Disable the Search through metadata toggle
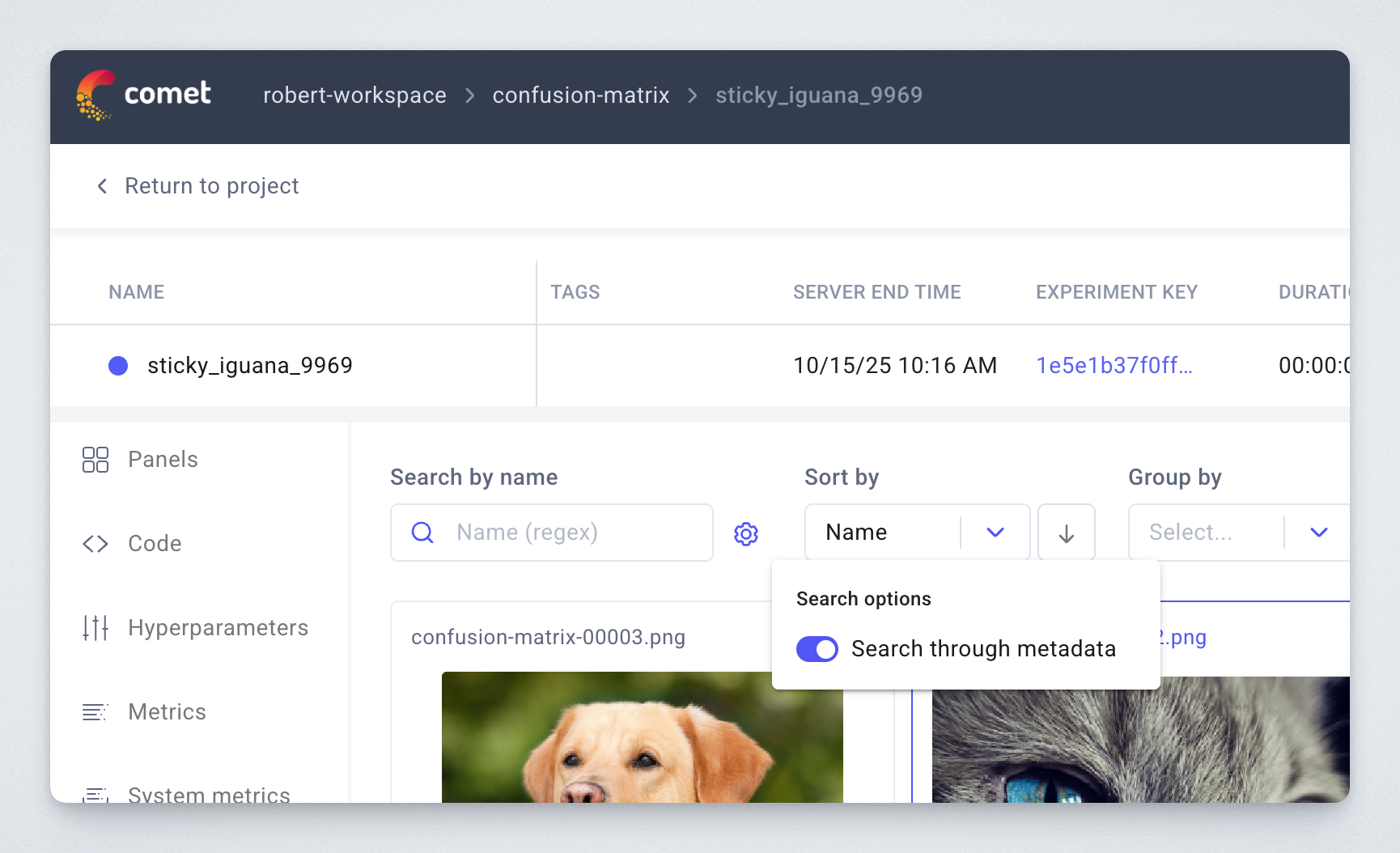The image size is (1400, 853). coord(817,648)
